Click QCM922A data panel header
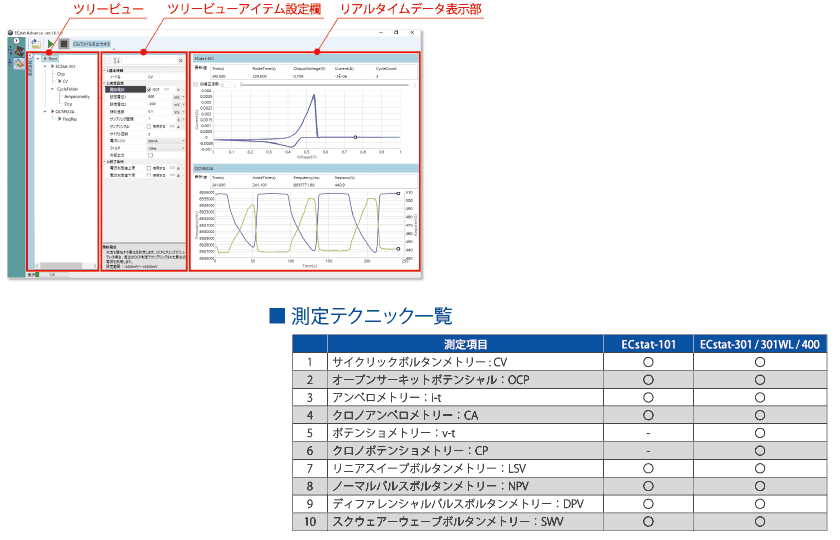 [305, 168]
